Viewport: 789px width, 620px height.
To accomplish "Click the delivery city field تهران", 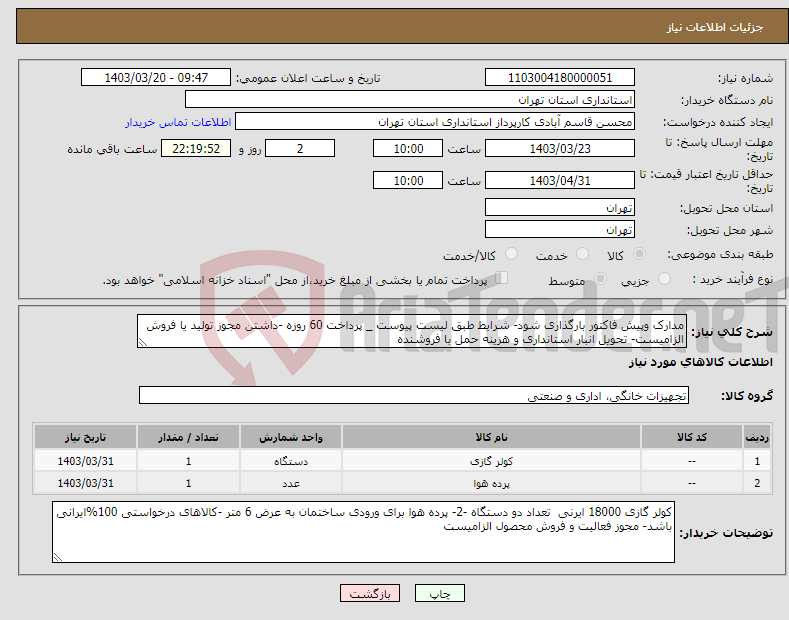I will 560,229.
